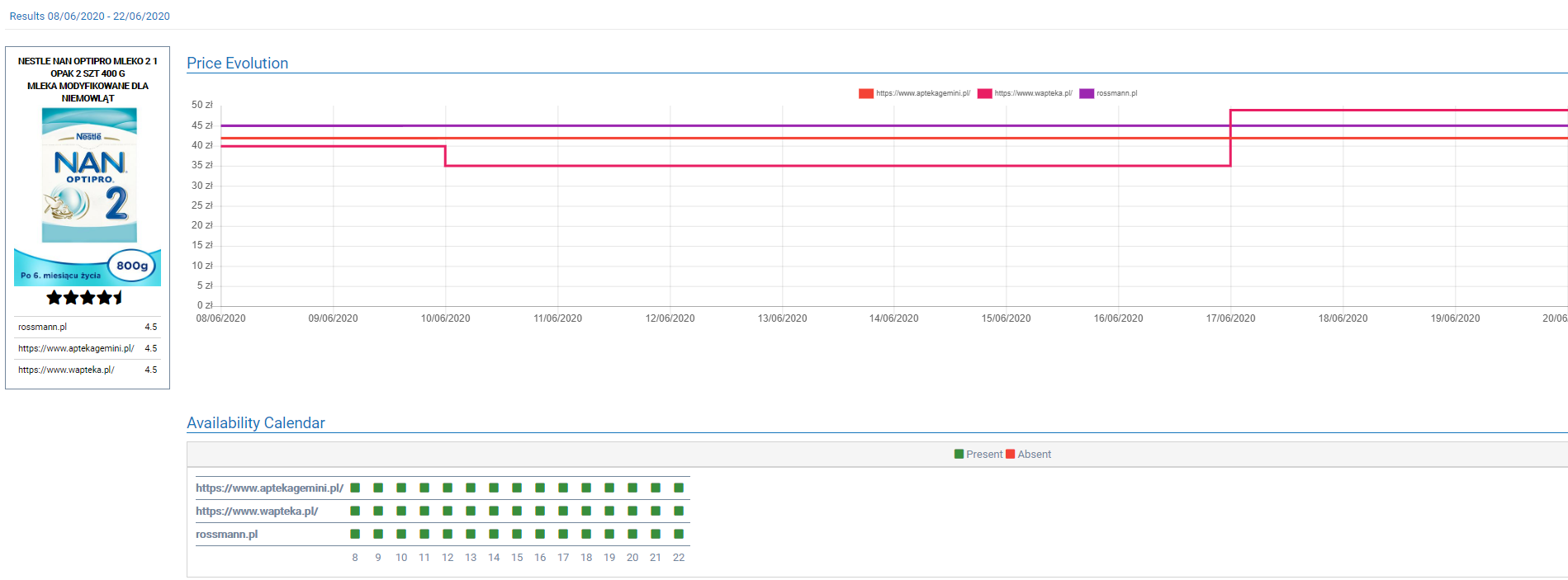Select rossmann.pl row in rating list
Screen dimensions: 1568x580
point(88,327)
